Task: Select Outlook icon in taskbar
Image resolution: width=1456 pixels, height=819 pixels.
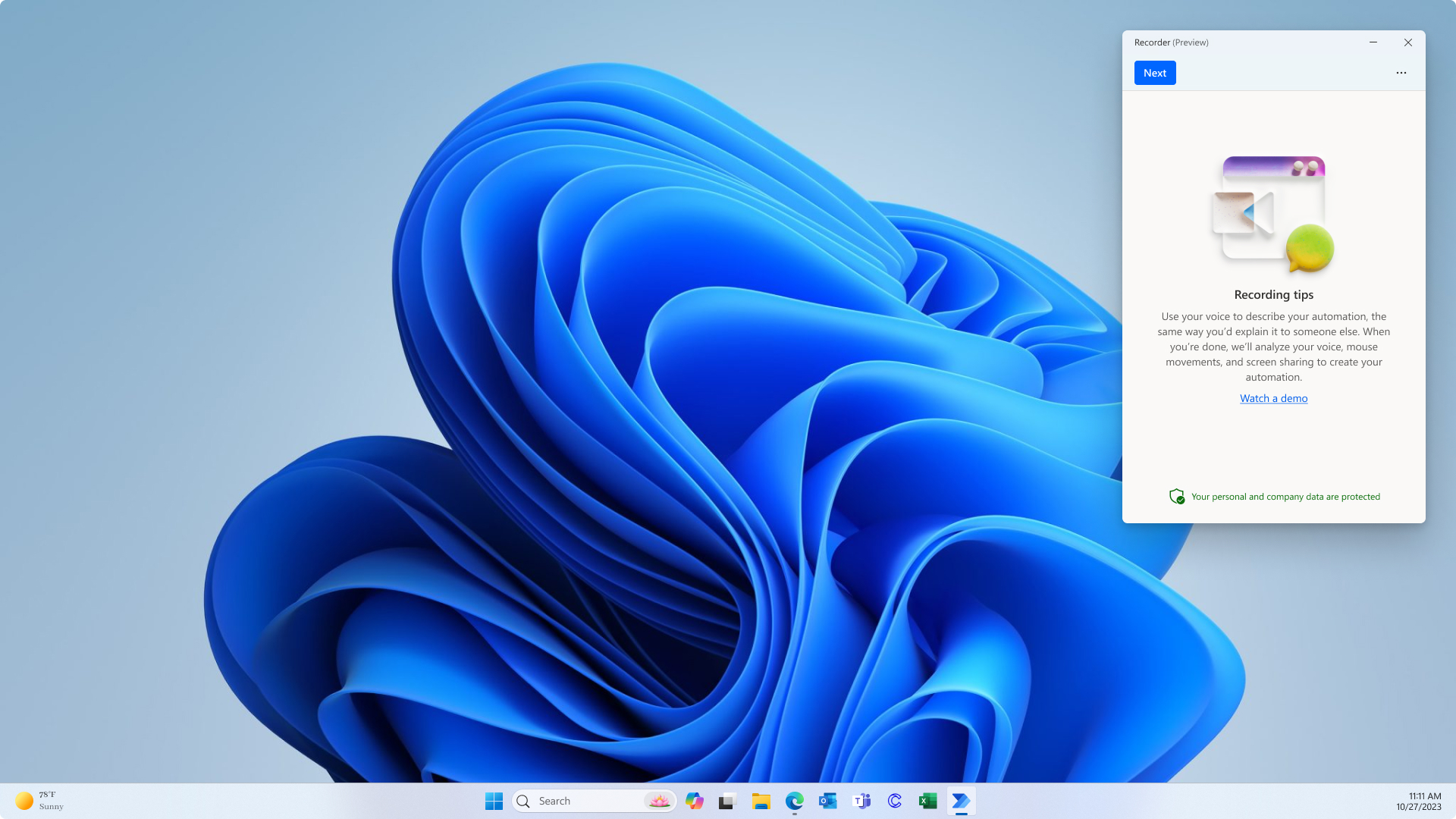Action: click(827, 800)
